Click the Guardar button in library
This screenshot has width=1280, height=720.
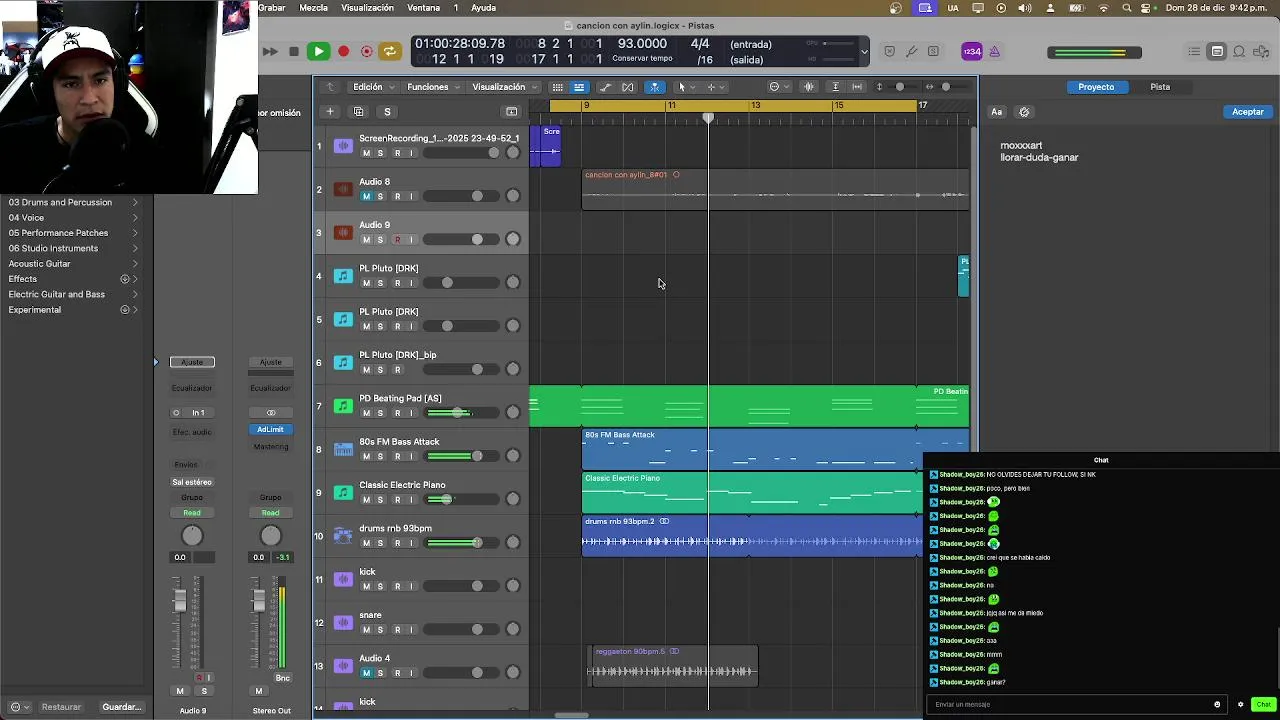(x=122, y=707)
